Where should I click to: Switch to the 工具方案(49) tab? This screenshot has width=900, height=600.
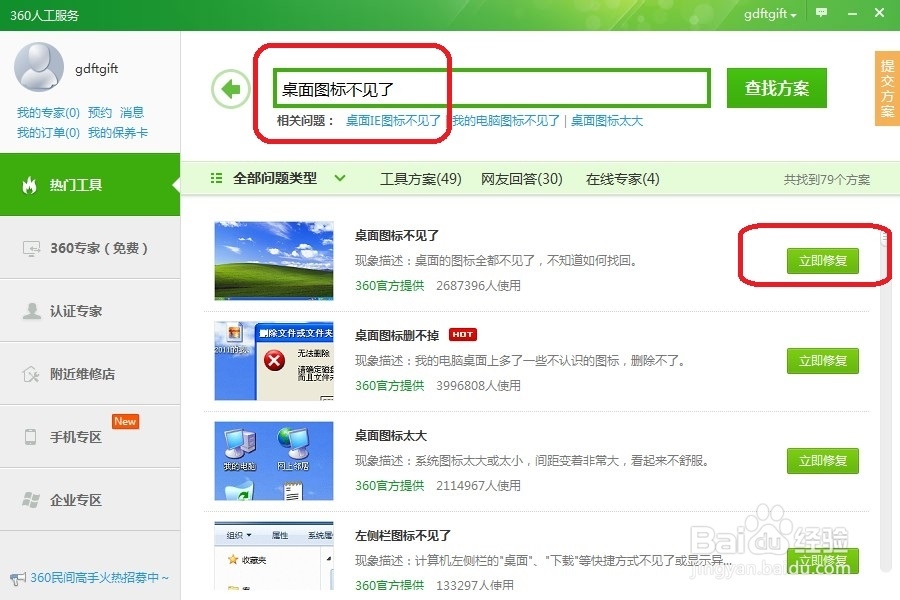pyautogui.click(x=421, y=179)
